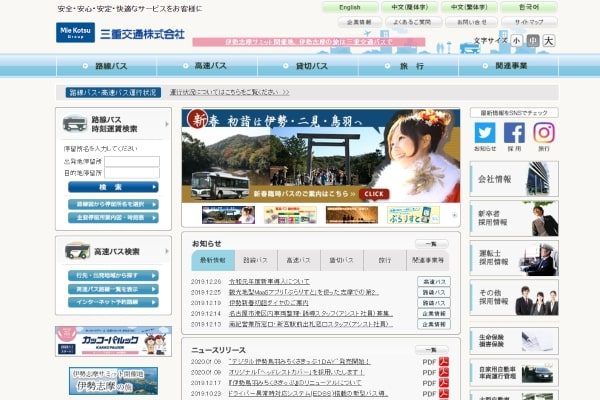Select the 貸切バス tab in お知らせ
Screen dimensions: 600x400
tap(342, 260)
